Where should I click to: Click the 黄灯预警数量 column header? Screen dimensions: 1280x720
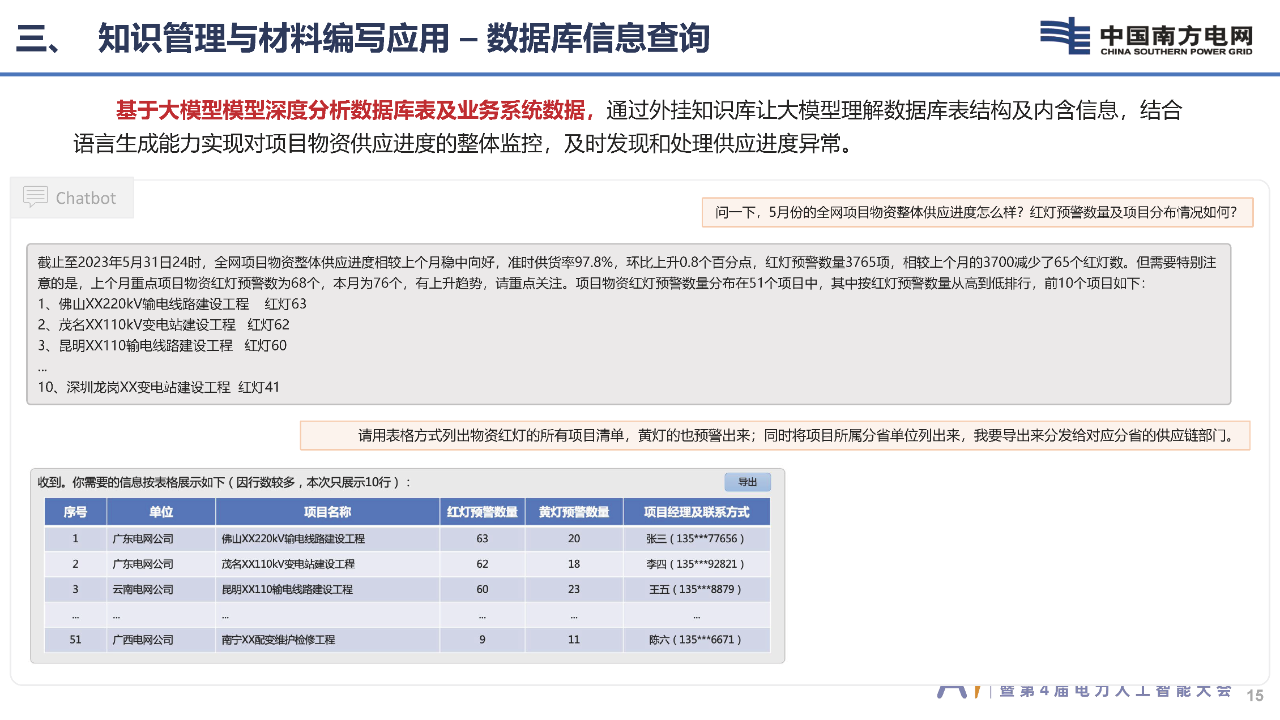tap(574, 512)
